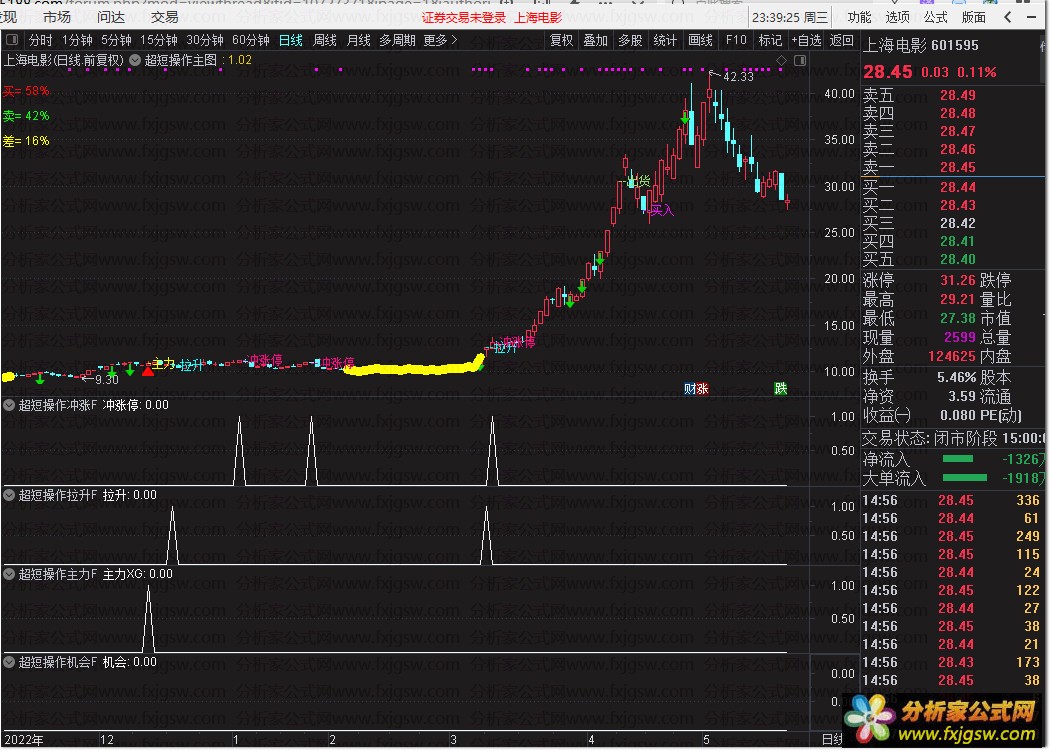Select the 周线 weekly period
The image size is (1052, 751).
pyautogui.click(x=325, y=40)
